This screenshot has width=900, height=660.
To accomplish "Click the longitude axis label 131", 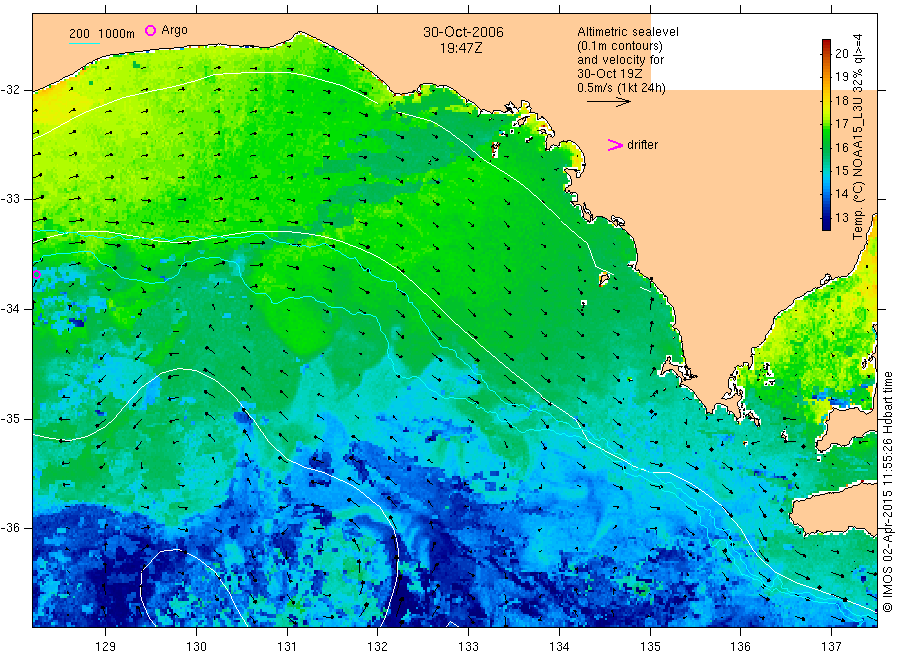I will coord(287,647).
